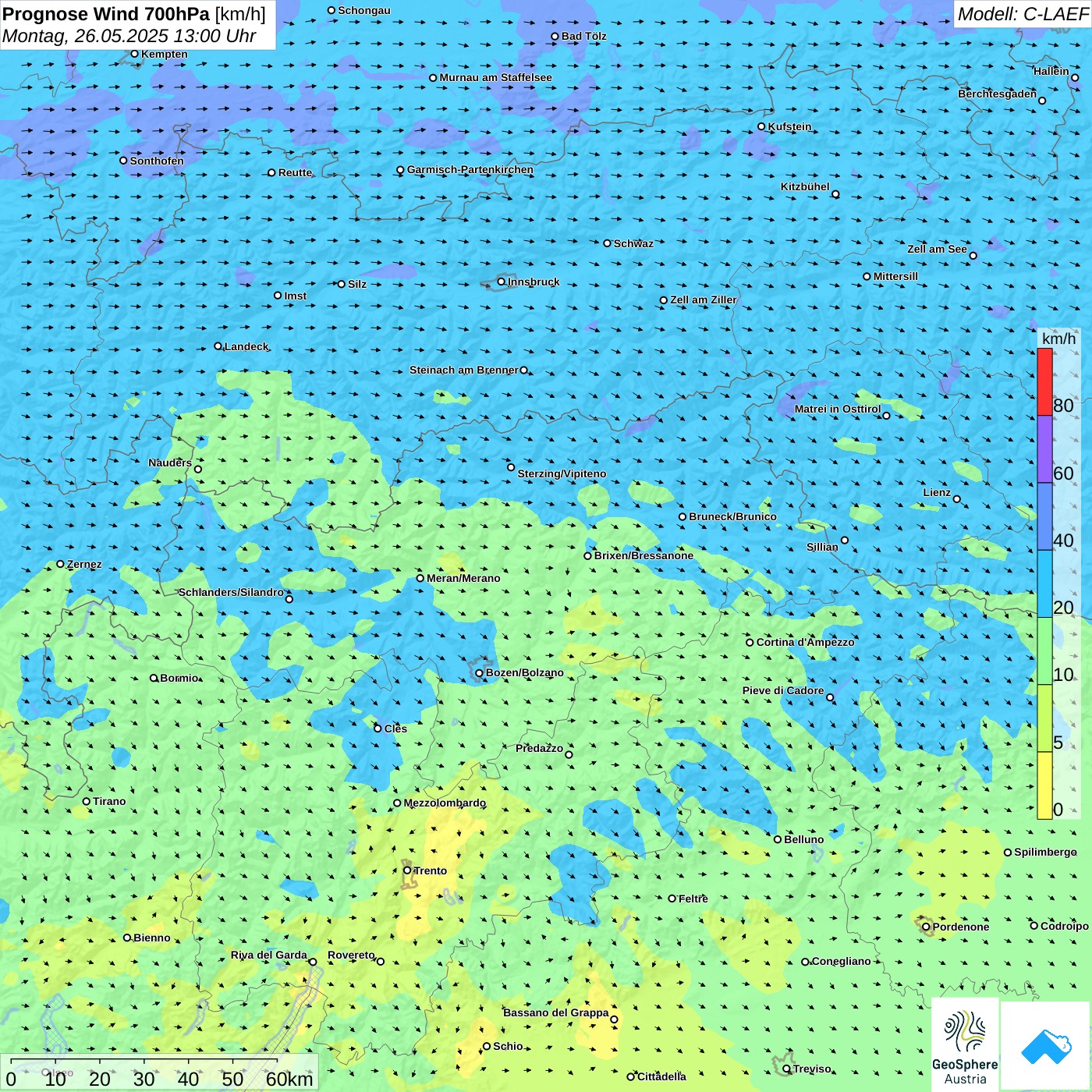The image size is (1092, 1092).
Task: Click the 'Pieve di Cadore' label
Action: tap(783, 690)
